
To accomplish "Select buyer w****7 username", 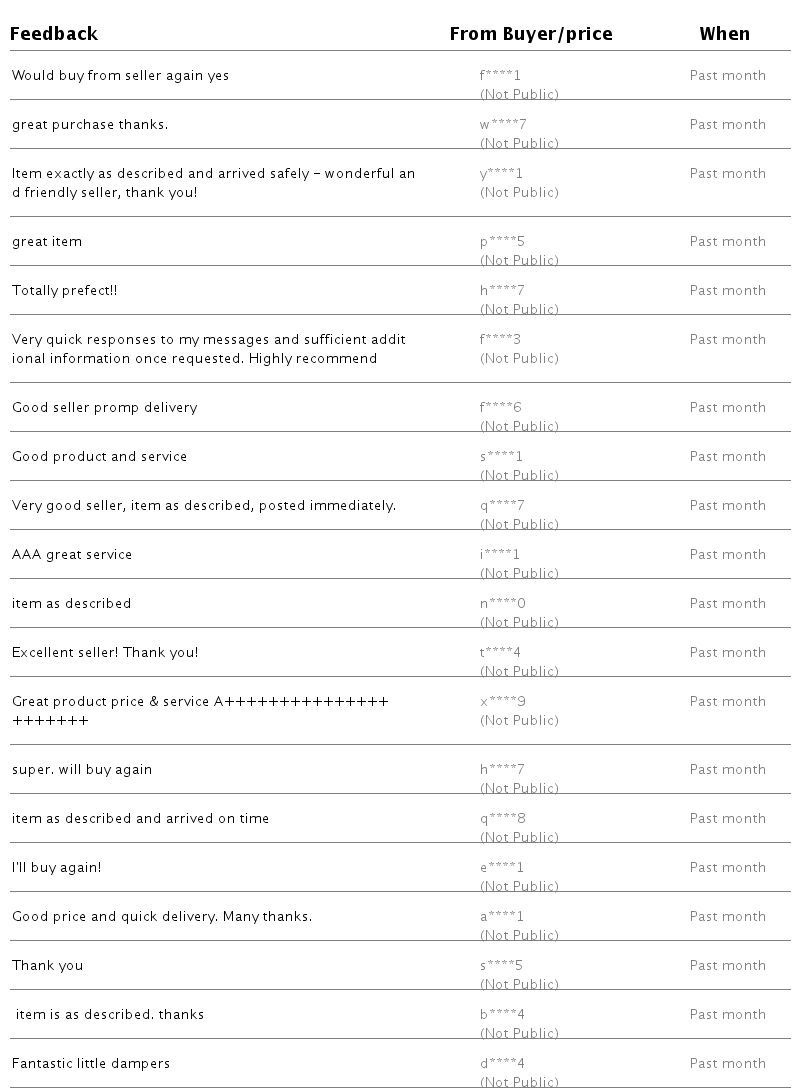I will pyautogui.click(x=502, y=125).
